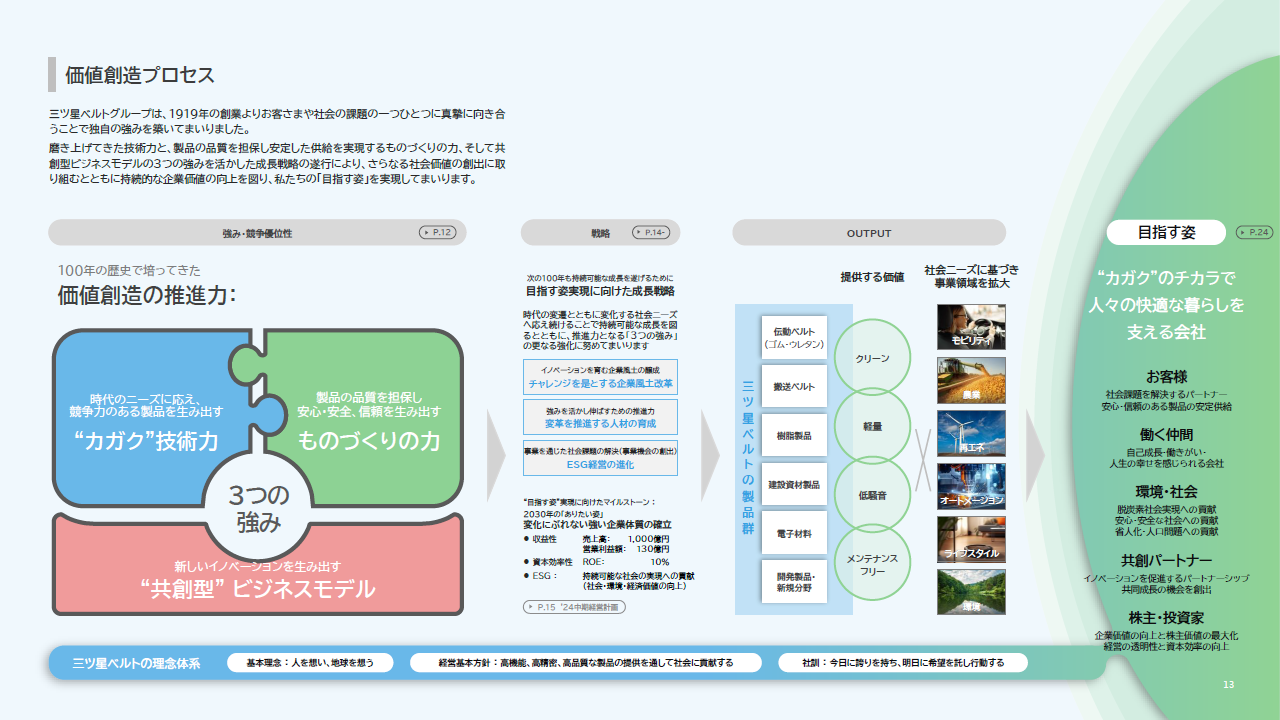Image resolution: width=1280 pixels, height=720 pixels.
Task: Open the P.12 page link arrow
Action: [437, 232]
